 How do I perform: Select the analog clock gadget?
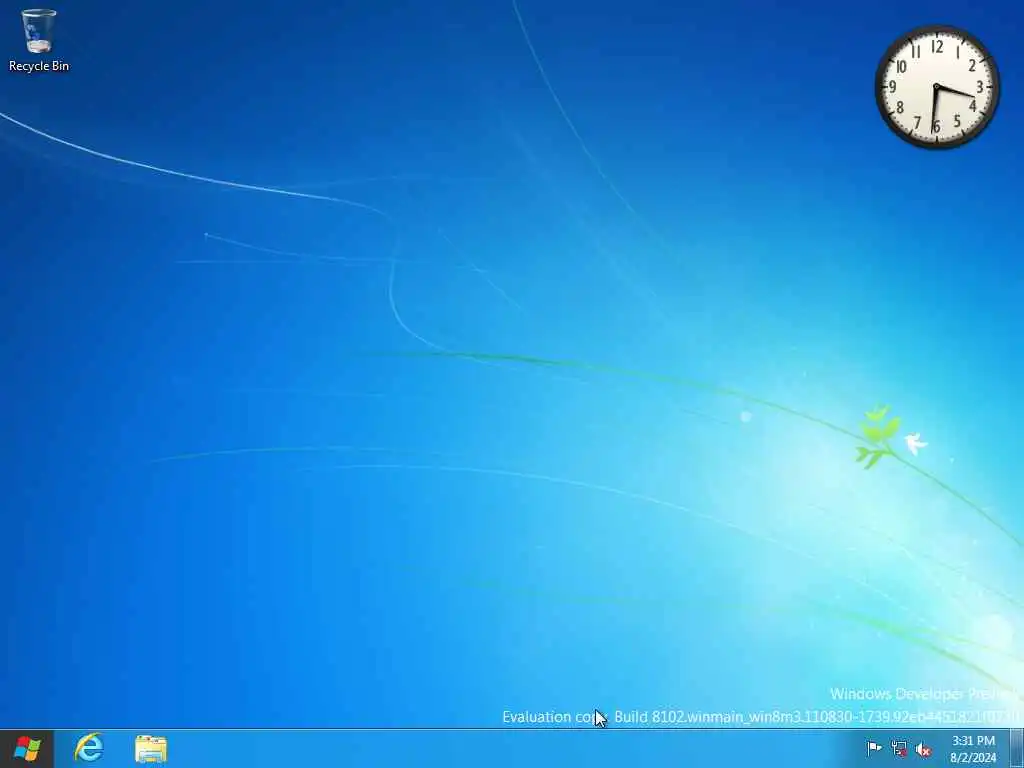(937, 87)
